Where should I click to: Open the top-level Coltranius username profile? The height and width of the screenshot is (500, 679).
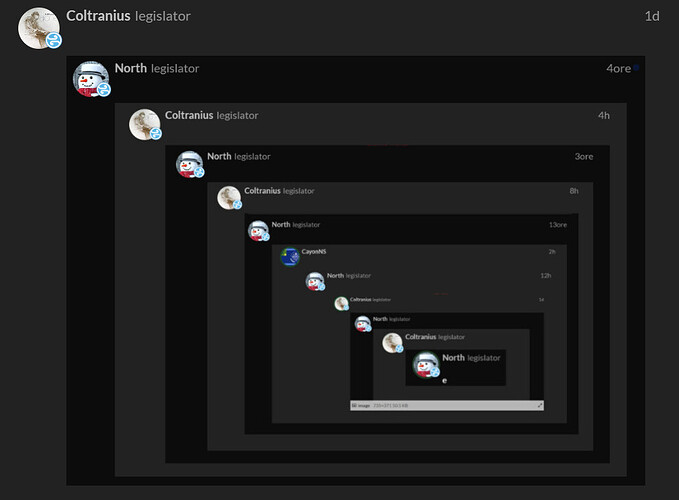point(96,16)
